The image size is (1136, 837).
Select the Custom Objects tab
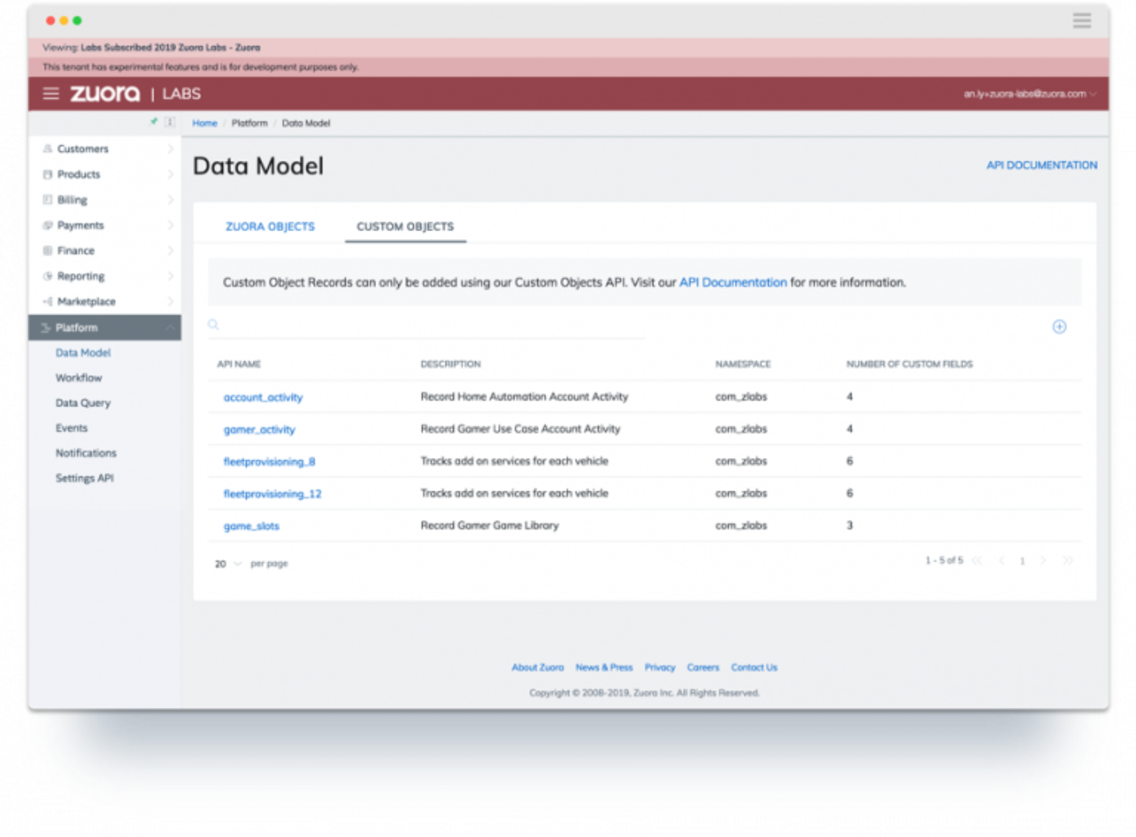405,227
